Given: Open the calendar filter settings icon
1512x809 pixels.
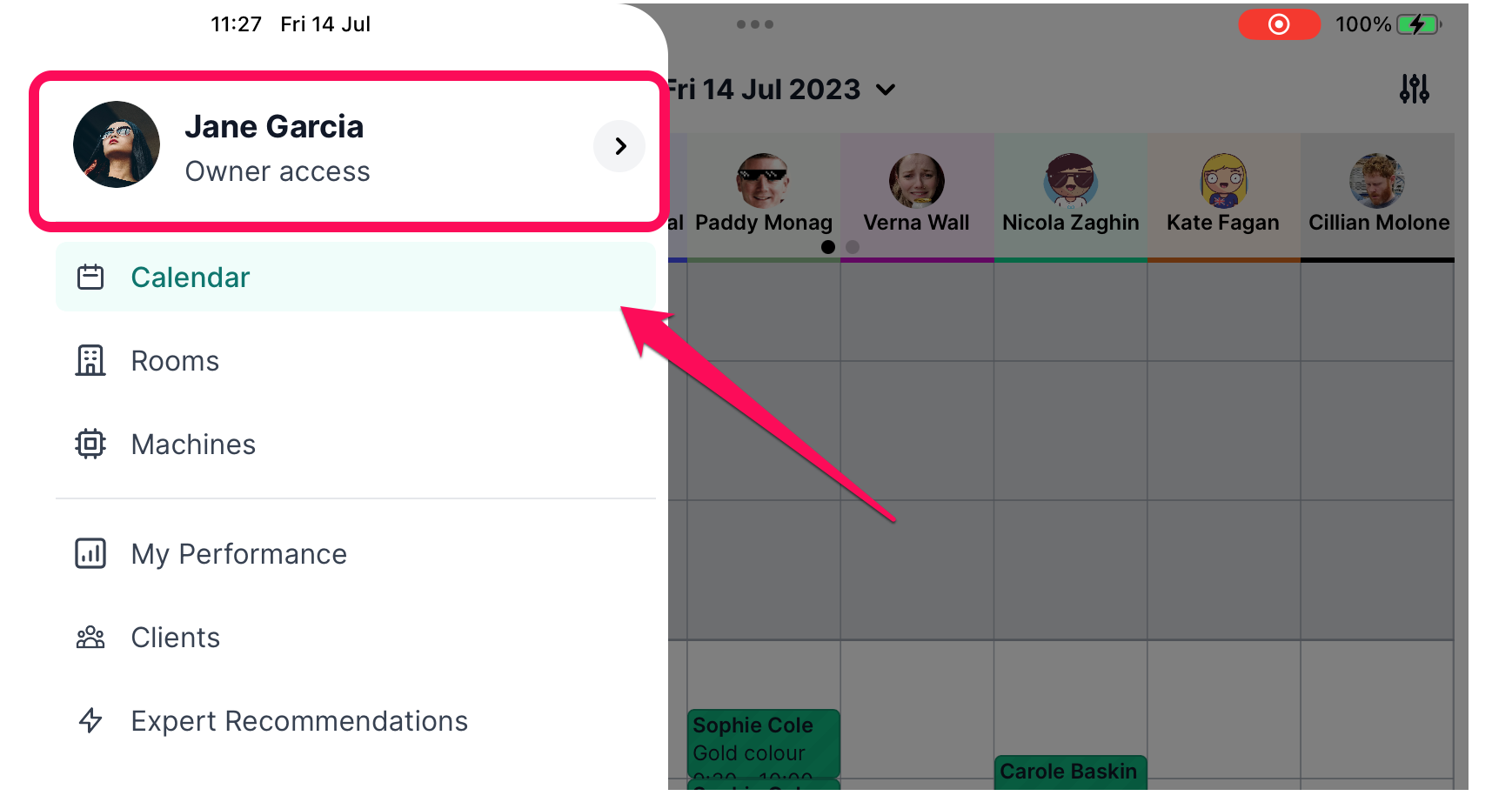Looking at the screenshot, I should [1414, 88].
